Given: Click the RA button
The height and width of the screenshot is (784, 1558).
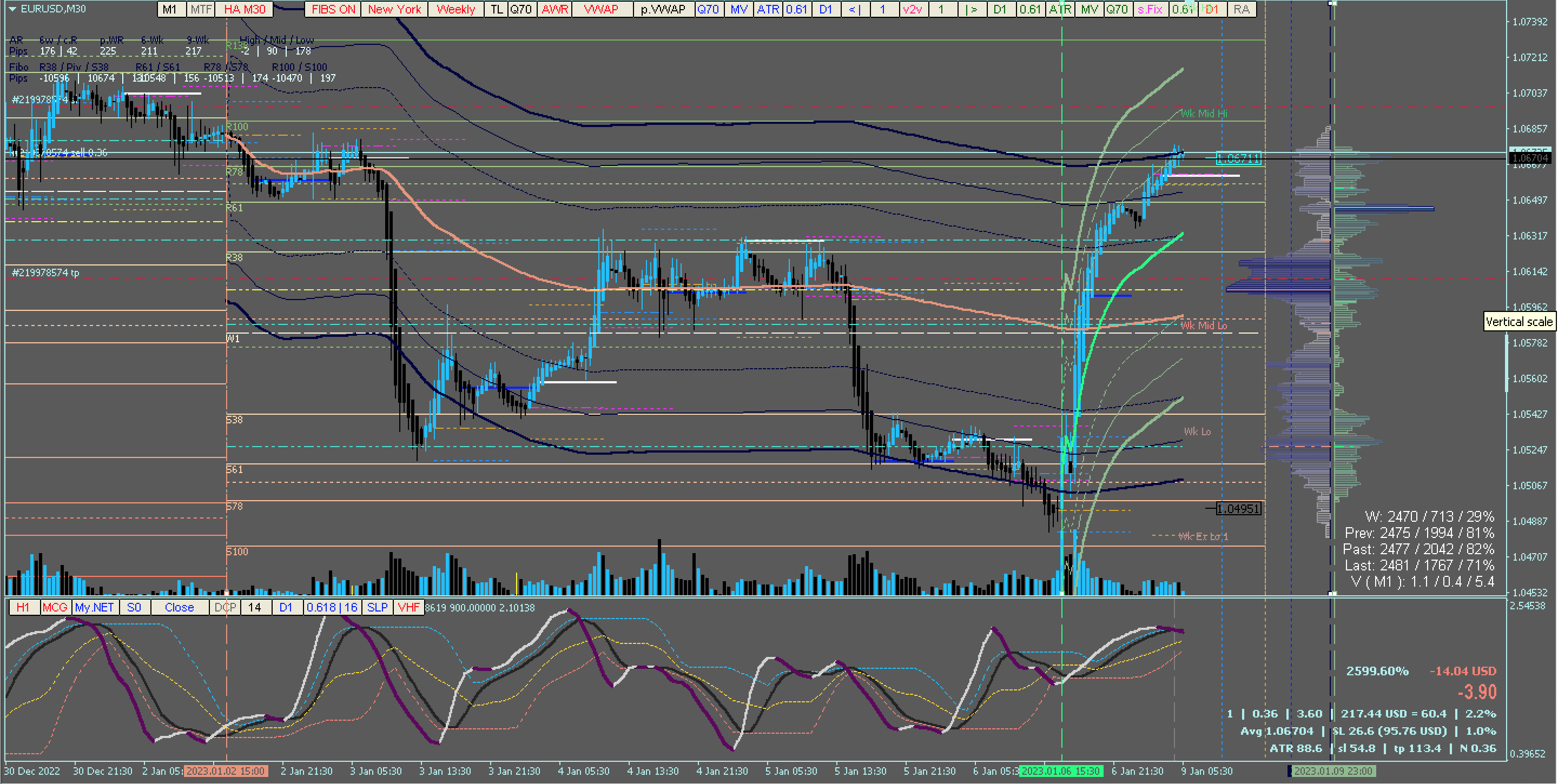Looking at the screenshot, I should click(x=1241, y=9).
